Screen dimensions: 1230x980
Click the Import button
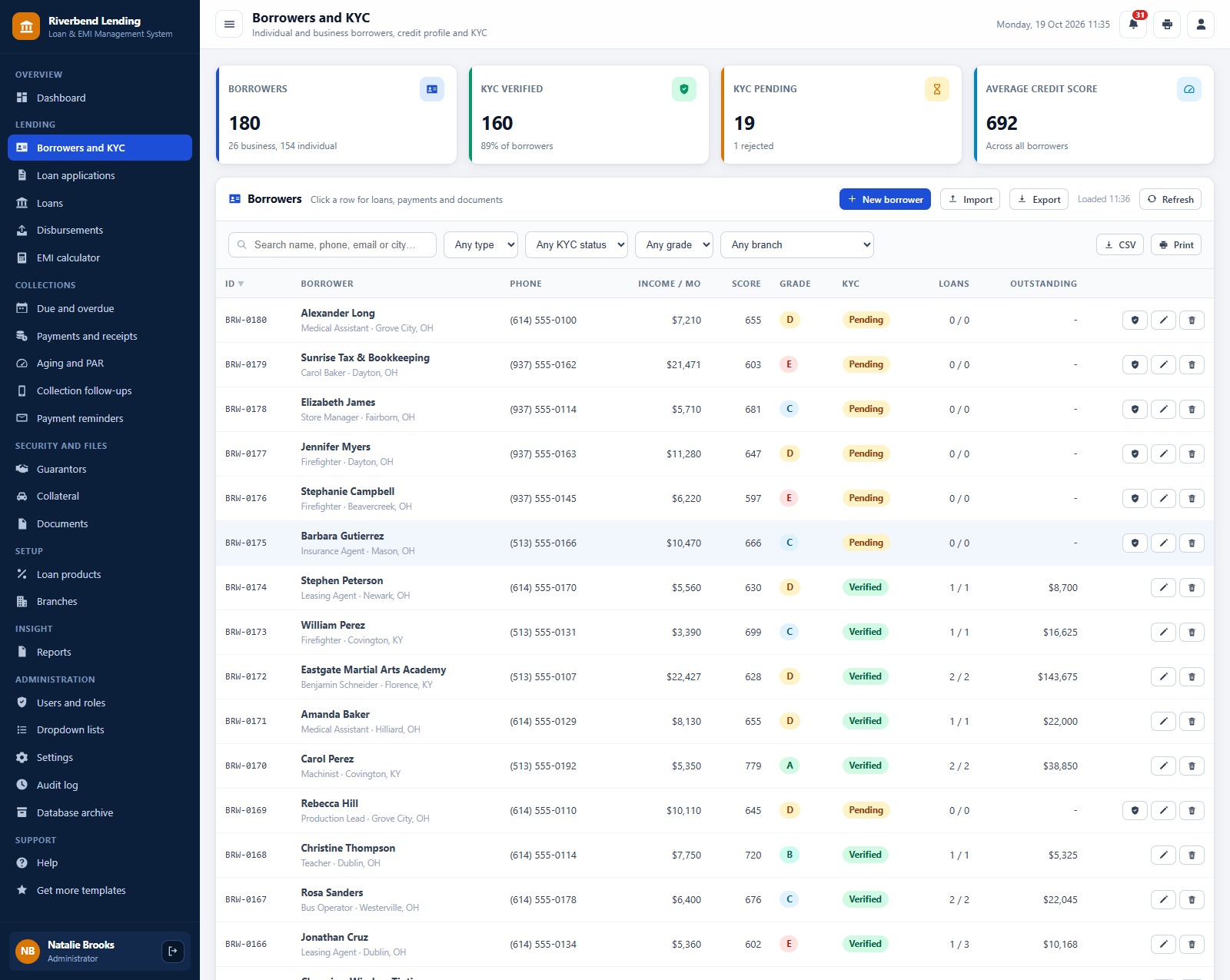[x=970, y=199]
